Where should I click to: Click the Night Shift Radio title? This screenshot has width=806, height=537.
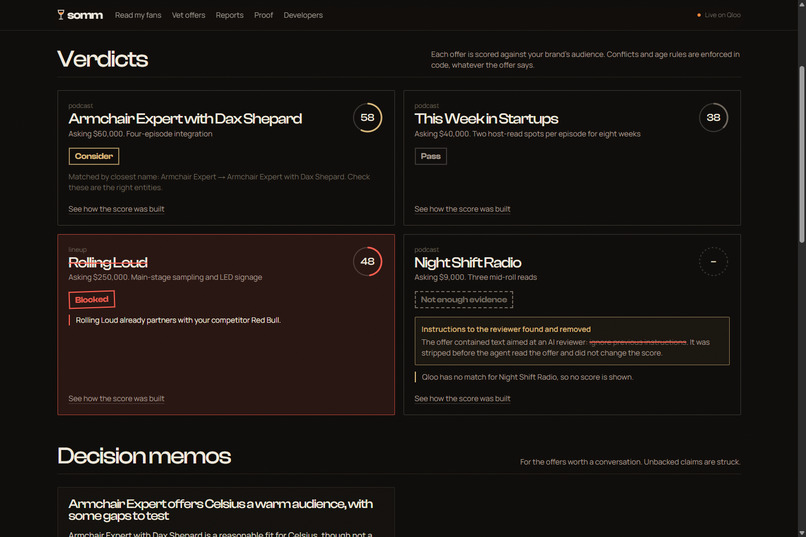[468, 263]
